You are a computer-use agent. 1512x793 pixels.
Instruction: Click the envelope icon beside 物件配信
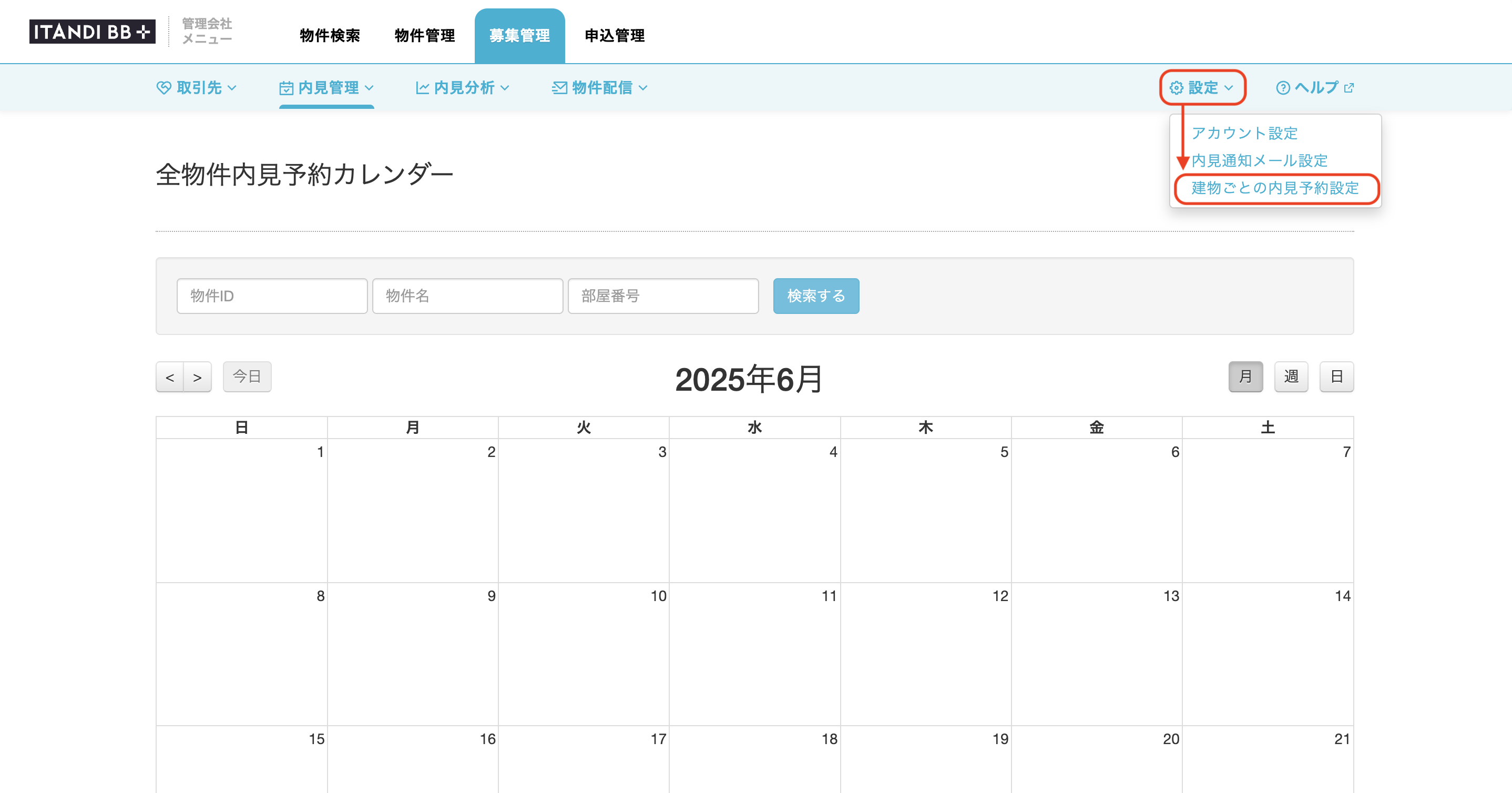(x=559, y=88)
